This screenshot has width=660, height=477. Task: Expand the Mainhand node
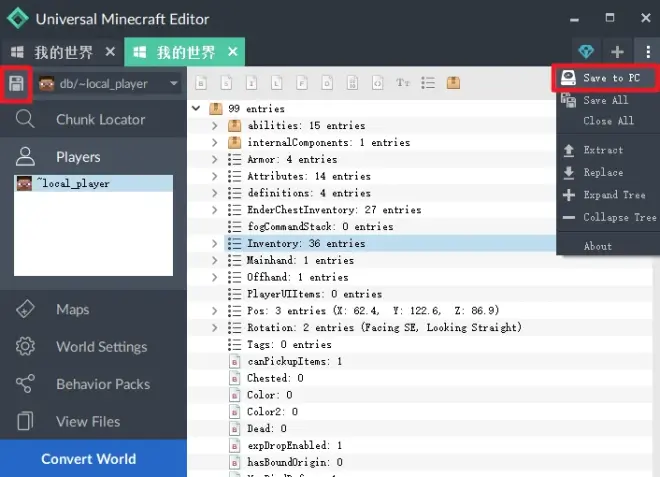(x=215, y=260)
